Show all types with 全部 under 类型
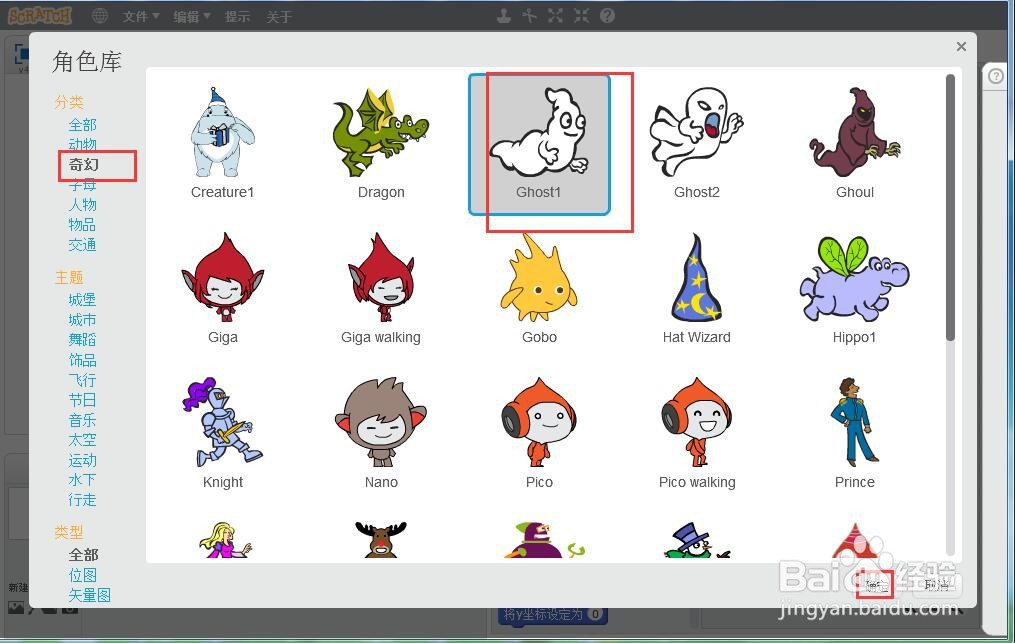 84,555
